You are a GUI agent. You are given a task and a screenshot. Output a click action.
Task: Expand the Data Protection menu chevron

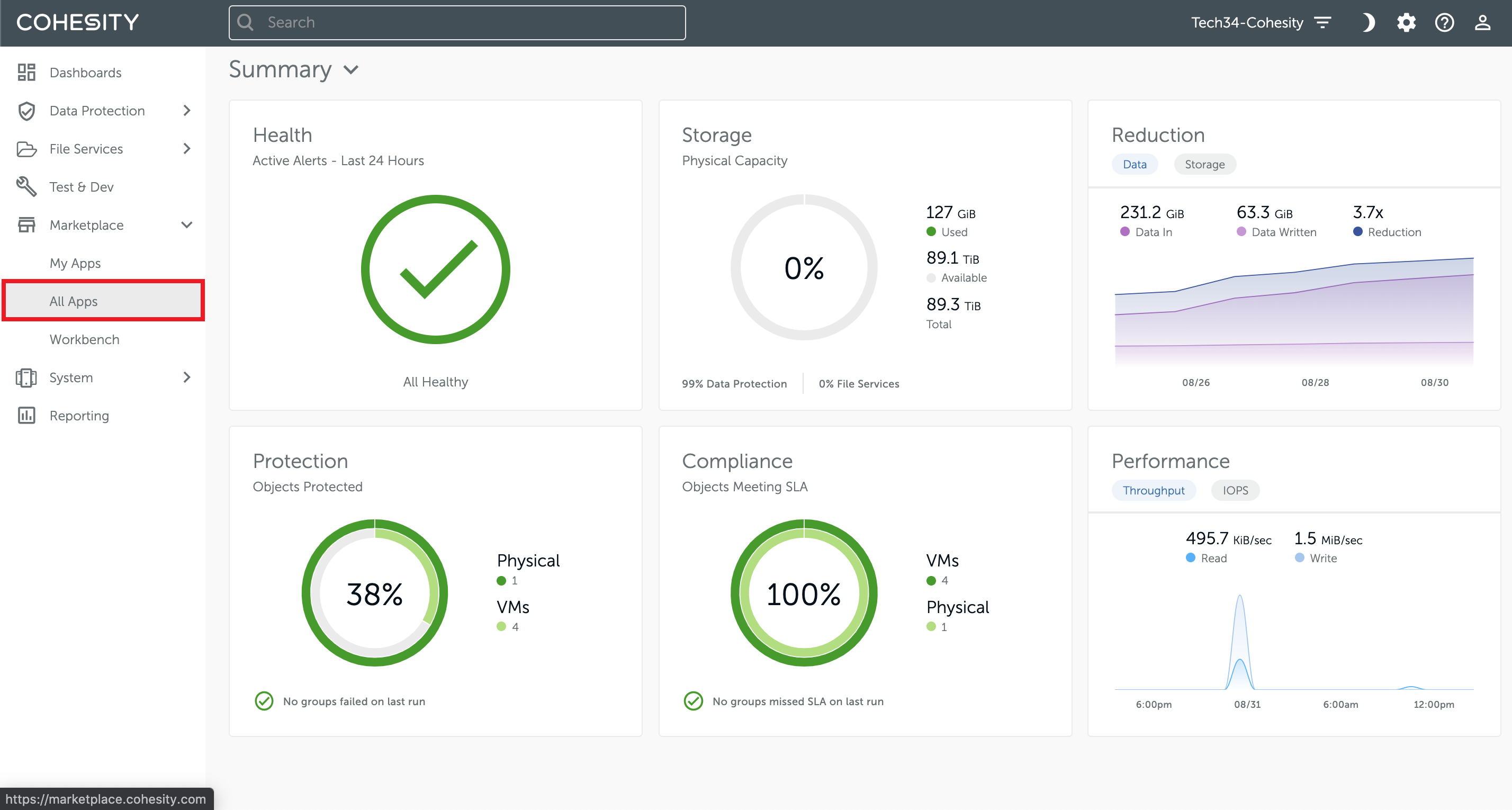(x=187, y=110)
